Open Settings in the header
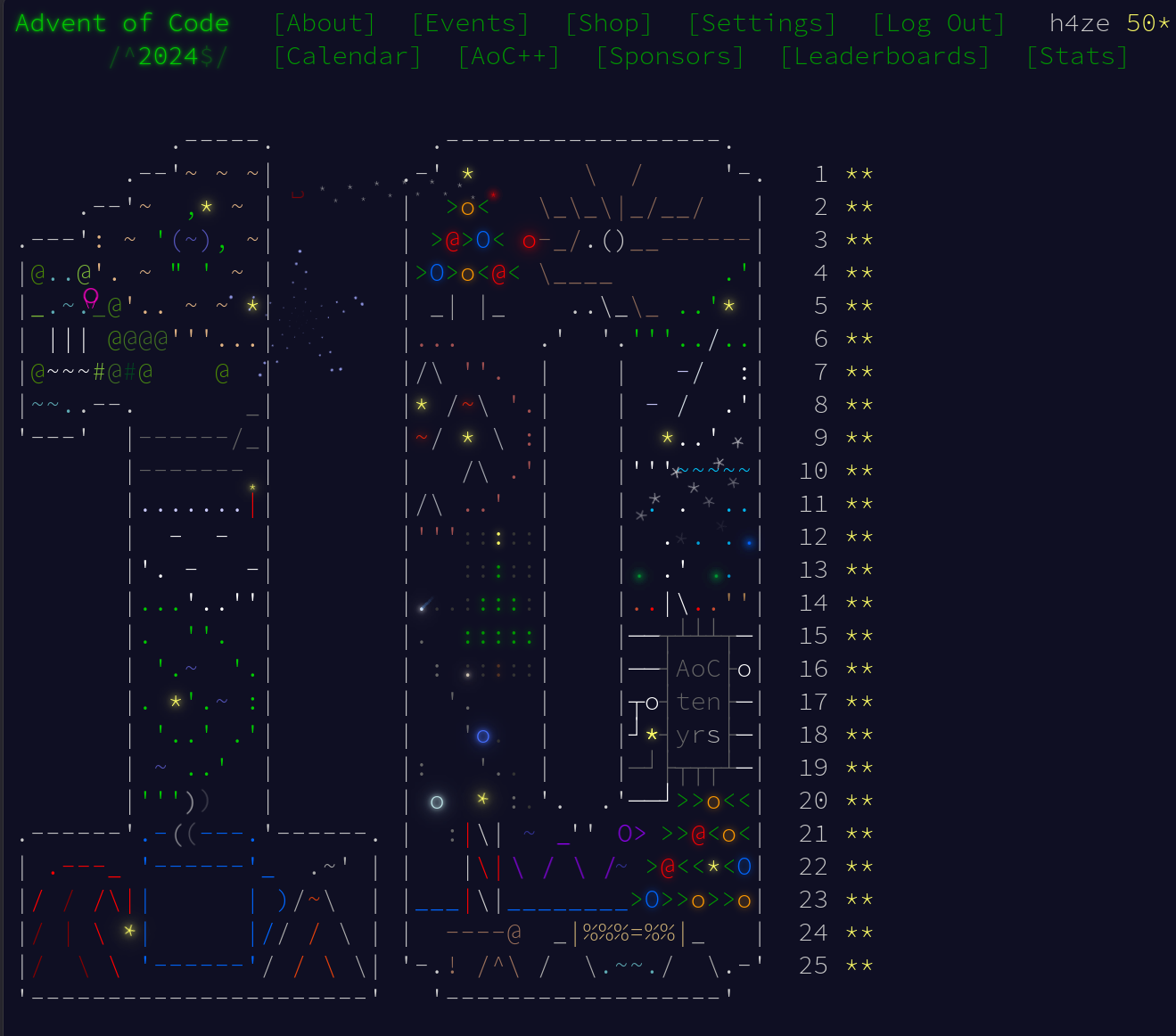1176x1036 pixels. tap(762, 23)
